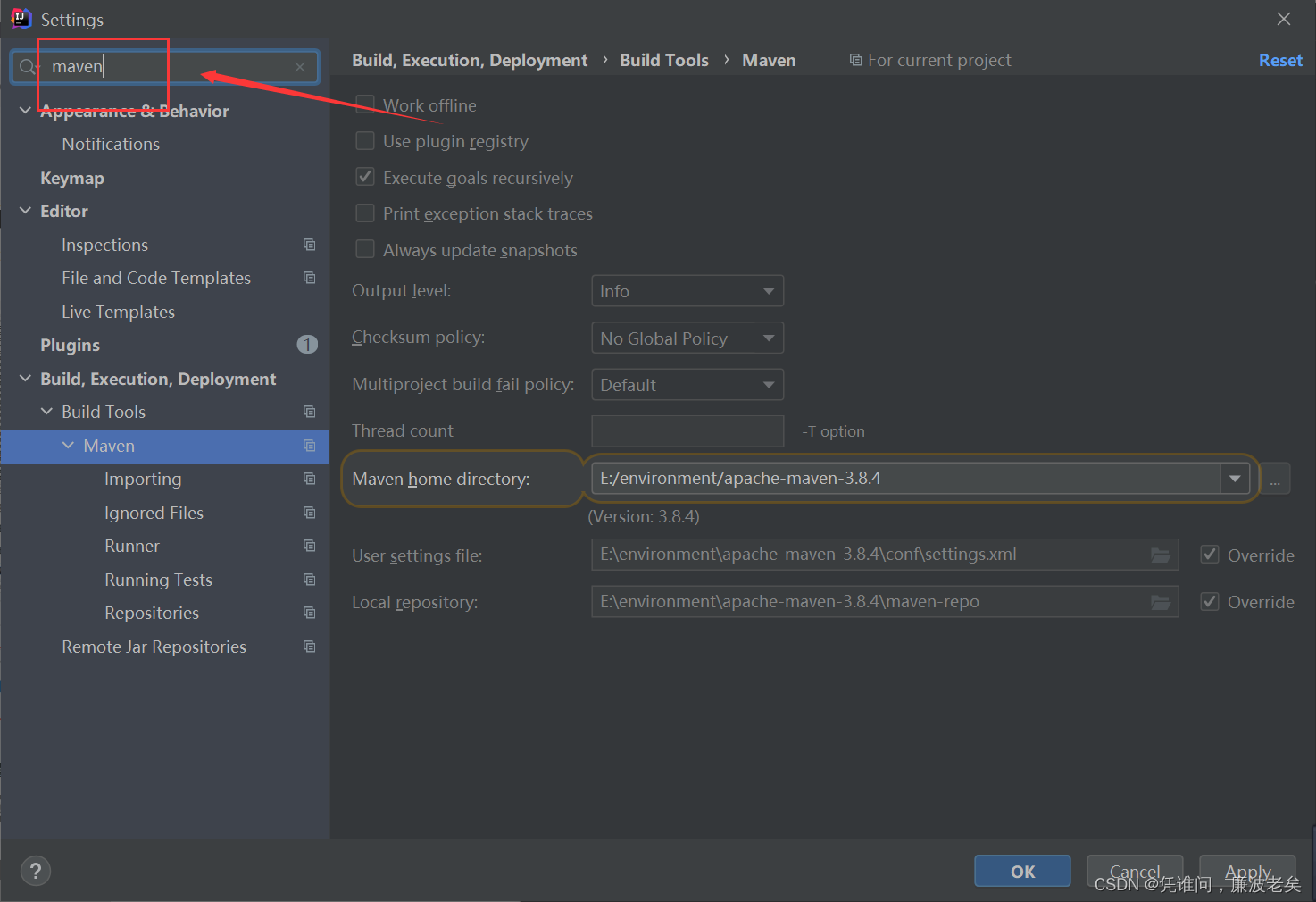Collapse the Appearance & Behavior section
Image resolution: width=1316 pixels, height=902 pixels.
[25, 110]
